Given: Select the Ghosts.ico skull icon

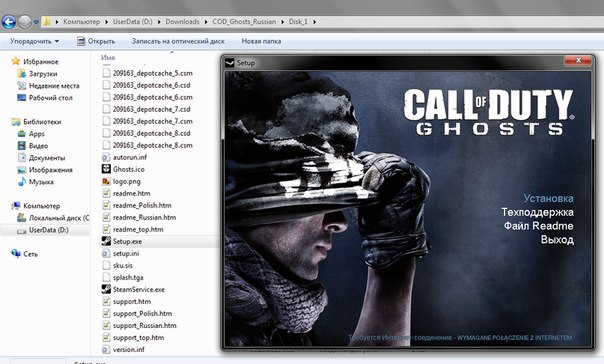Looking at the screenshot, I should 106,169.
